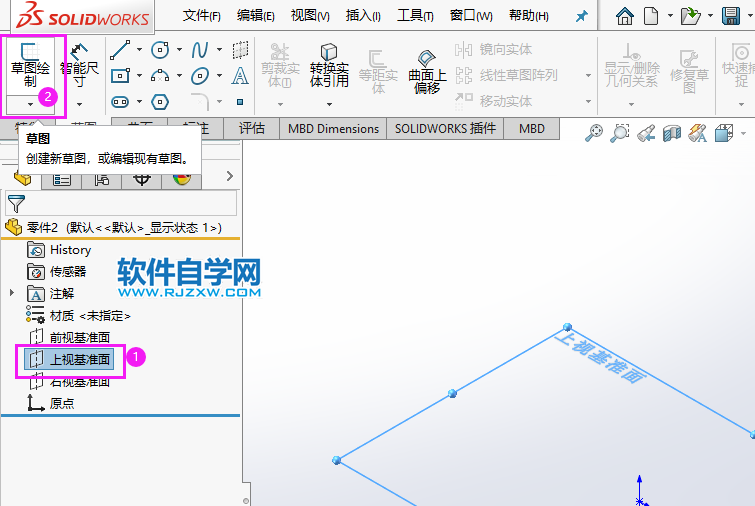Click 显示/删除几何关系 relations tool
This screenshot has width=755, height=506.
coord(631,65)
